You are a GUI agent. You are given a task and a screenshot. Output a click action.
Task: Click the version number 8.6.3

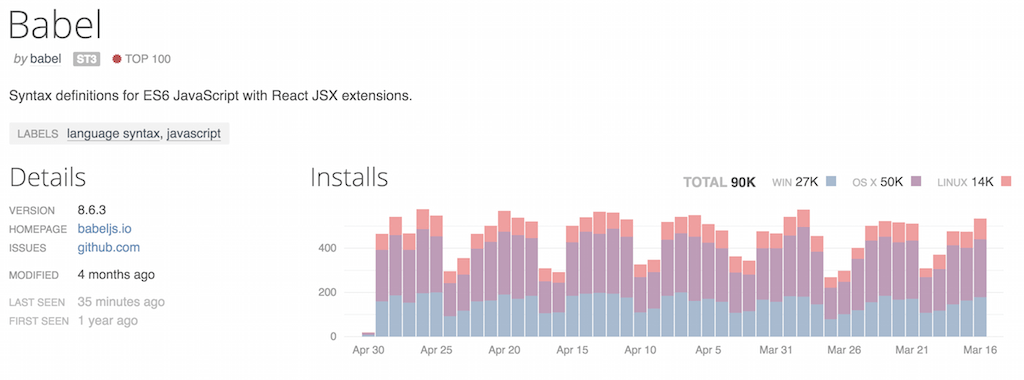(x=92, y=210)
